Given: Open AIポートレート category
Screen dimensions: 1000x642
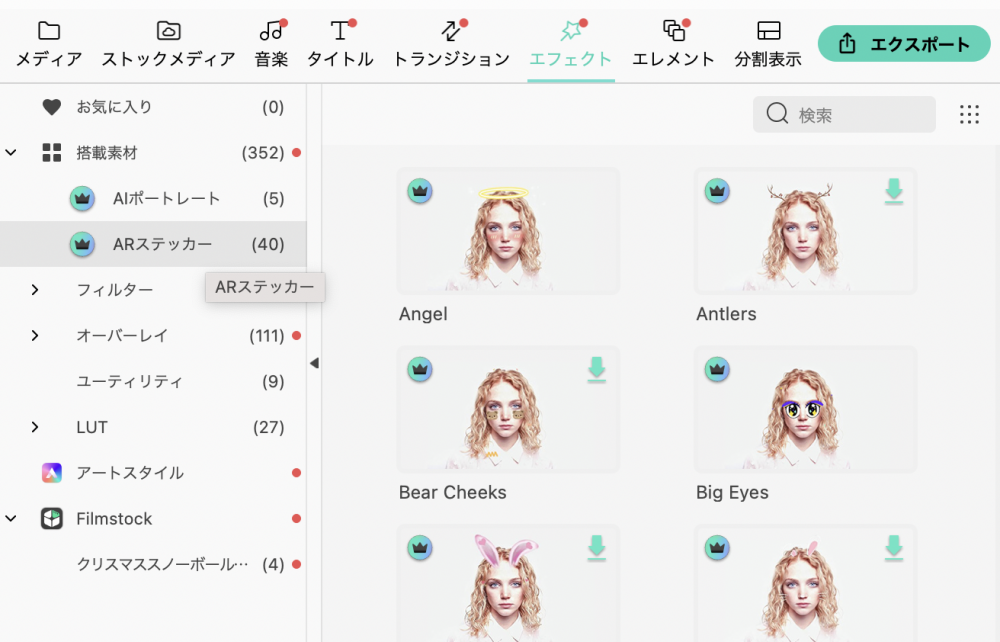Looking at the screenshot, I should 166,199.
